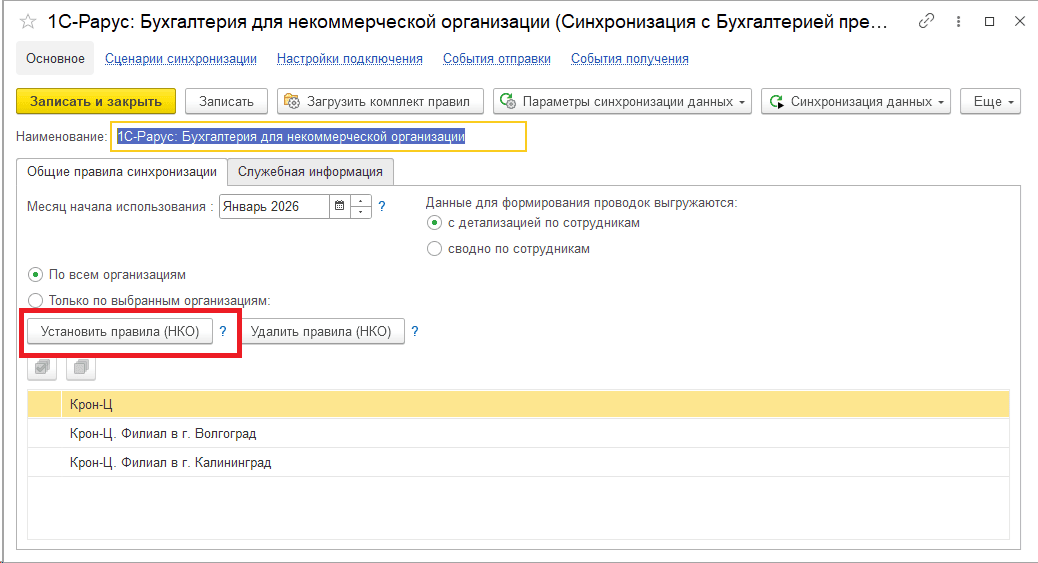The height and width of the screenshot is (563, 1038).
Task: Choose 'Только по выбранным организациям' radio button
Action: tap(35, 301)
